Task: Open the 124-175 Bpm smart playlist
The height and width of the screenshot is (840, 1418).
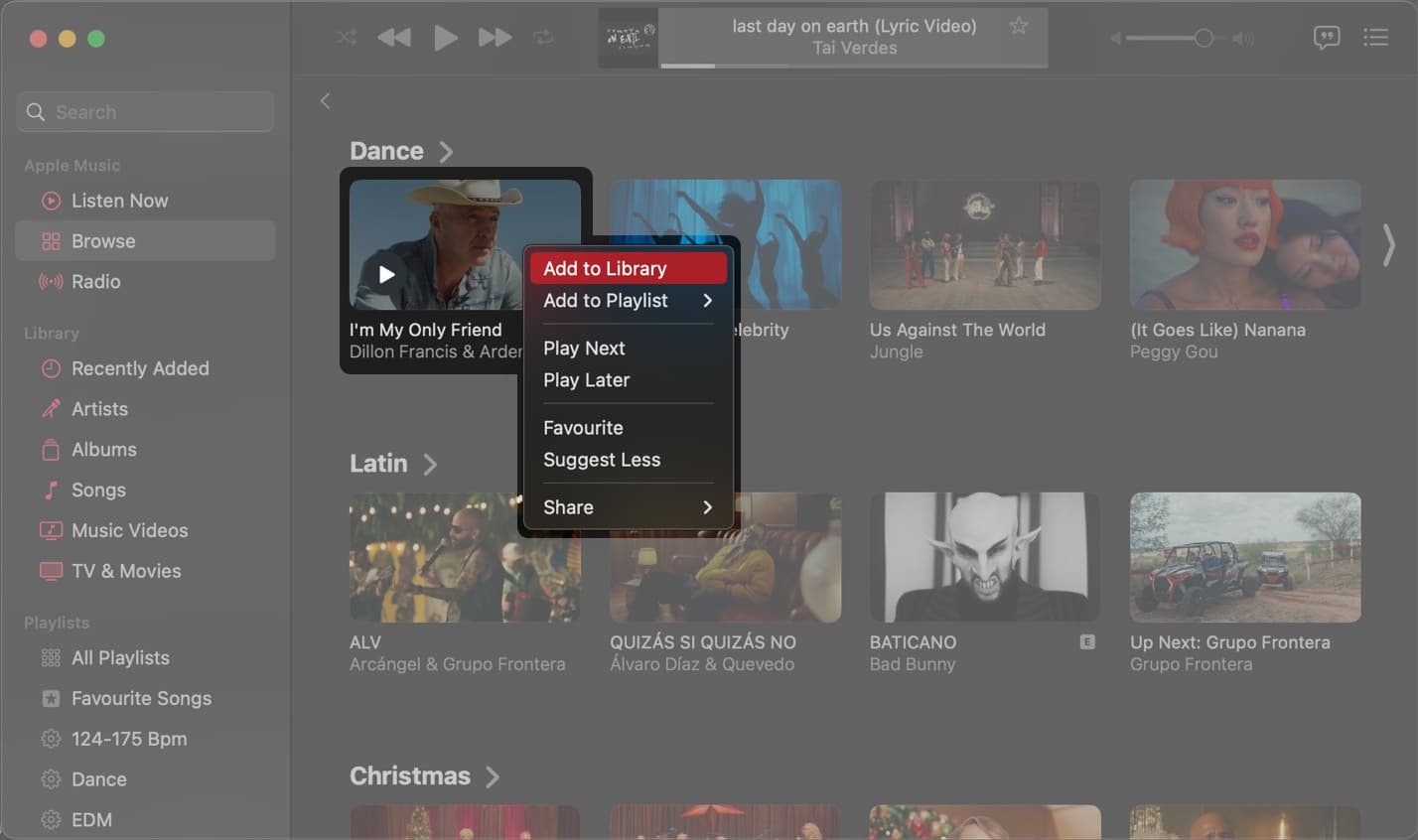Action: click(145, 740)
